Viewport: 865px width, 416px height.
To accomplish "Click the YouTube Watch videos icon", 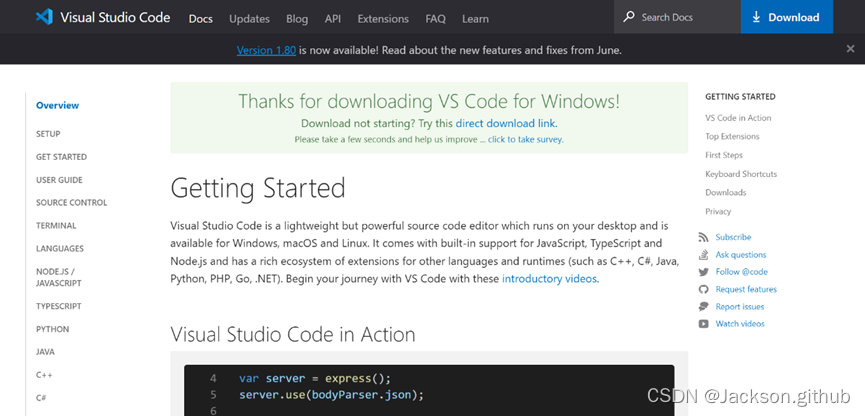I will coord(704,324).
